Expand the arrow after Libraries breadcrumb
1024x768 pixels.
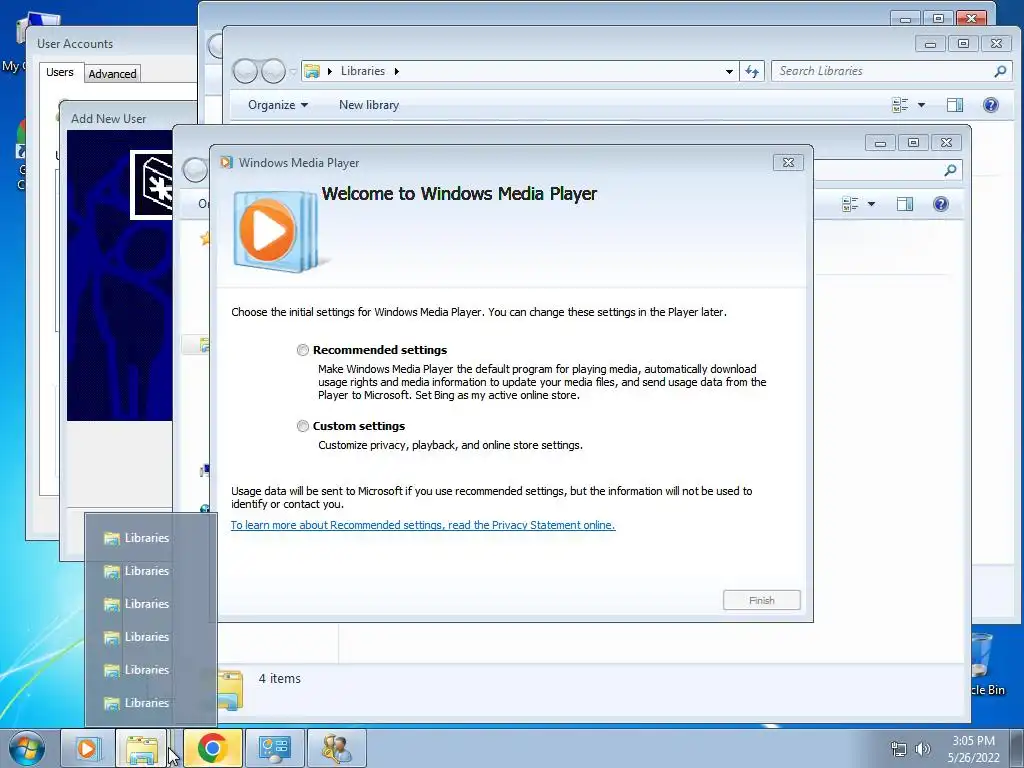pos(396,71)
